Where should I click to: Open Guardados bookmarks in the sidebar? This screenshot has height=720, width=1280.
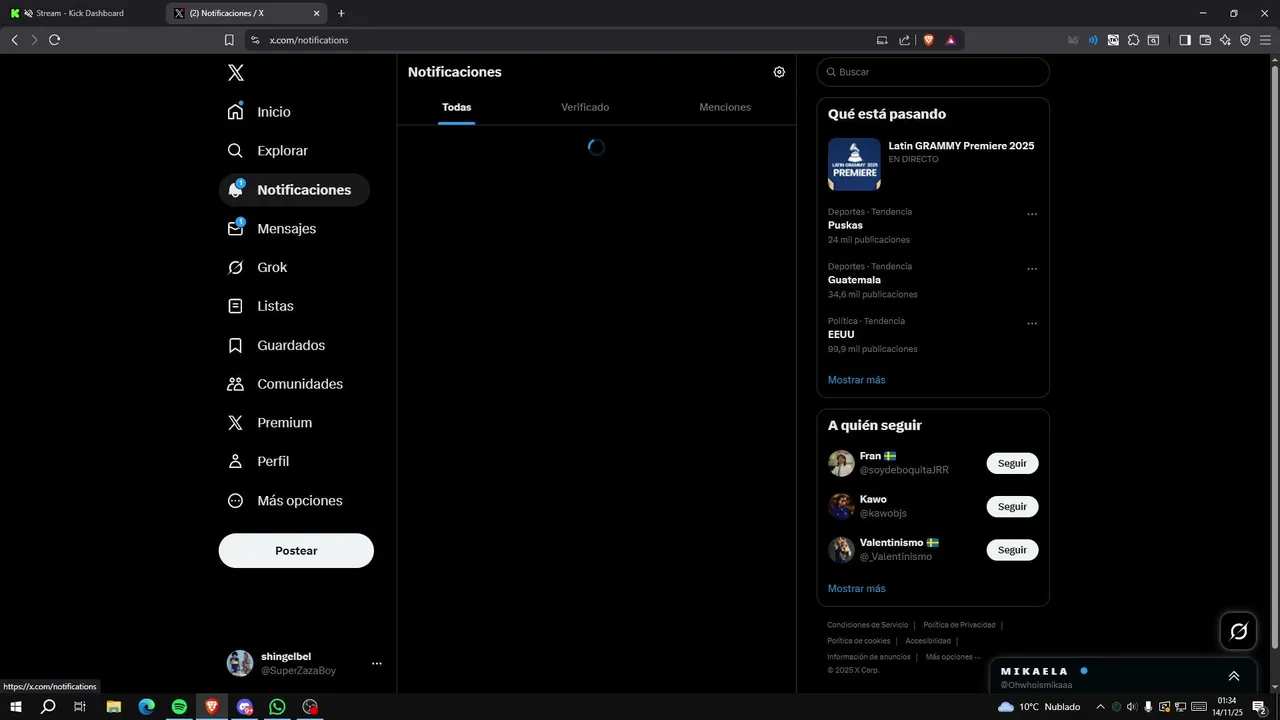click(277, 345)
